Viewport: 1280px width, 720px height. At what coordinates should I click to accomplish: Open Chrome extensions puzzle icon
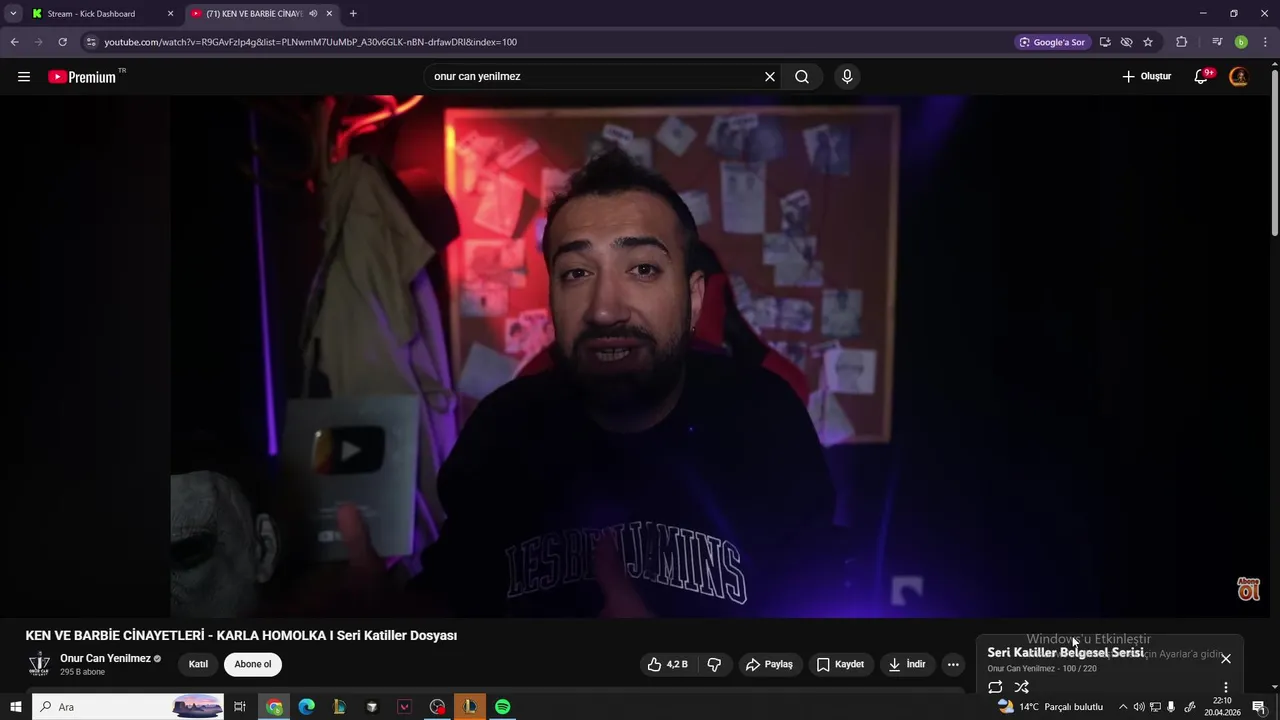(x=1182, y=42)
